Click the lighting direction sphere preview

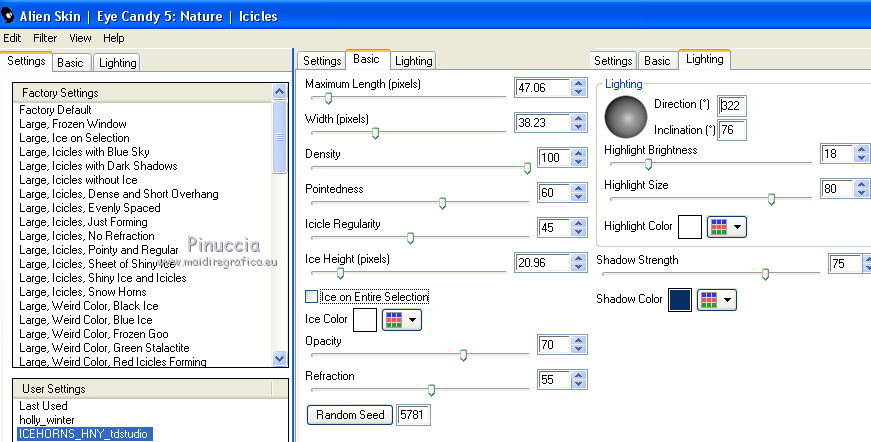coord(625,117)
